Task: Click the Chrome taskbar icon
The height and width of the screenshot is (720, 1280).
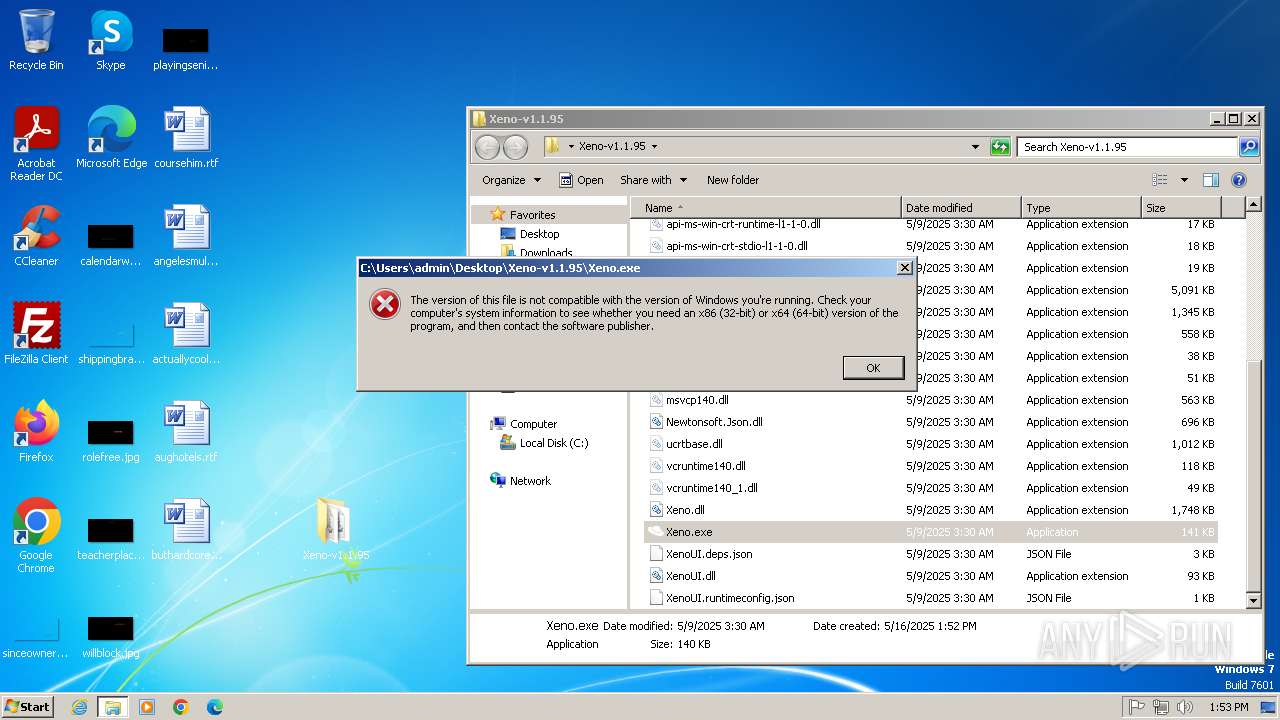Action: tap(181, 707)
